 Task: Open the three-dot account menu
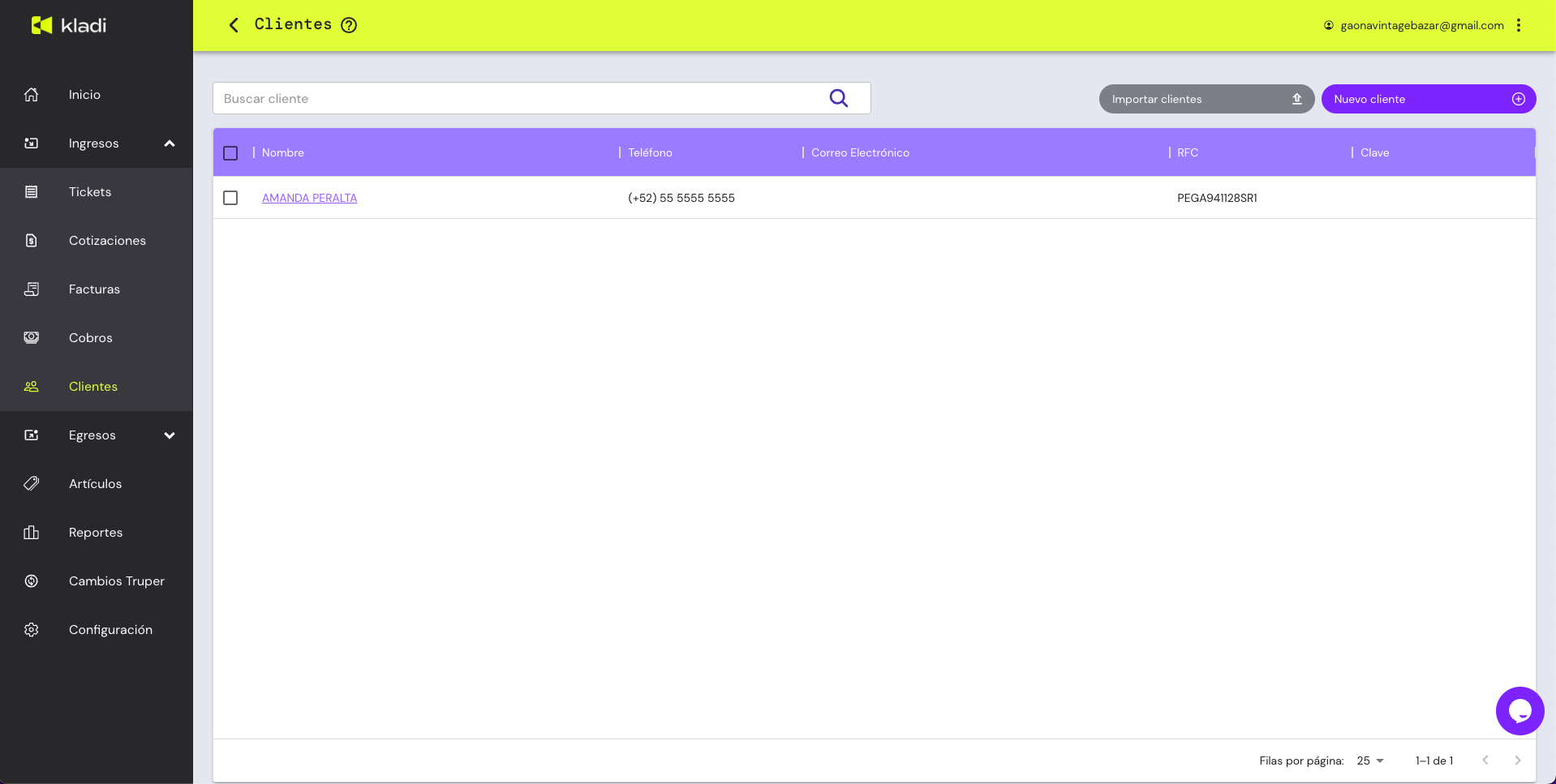(1519, 25)
